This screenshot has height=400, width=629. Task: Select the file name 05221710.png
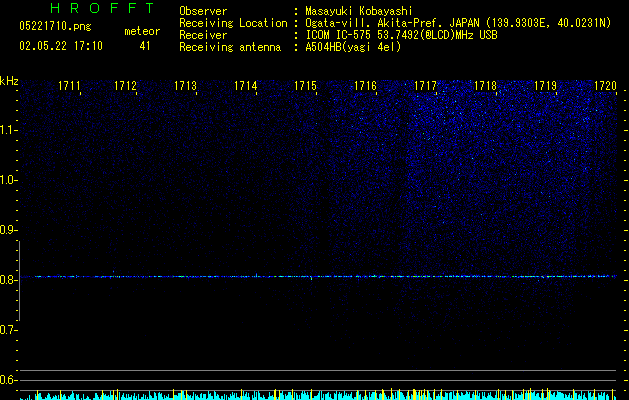(x=55, y=27)
